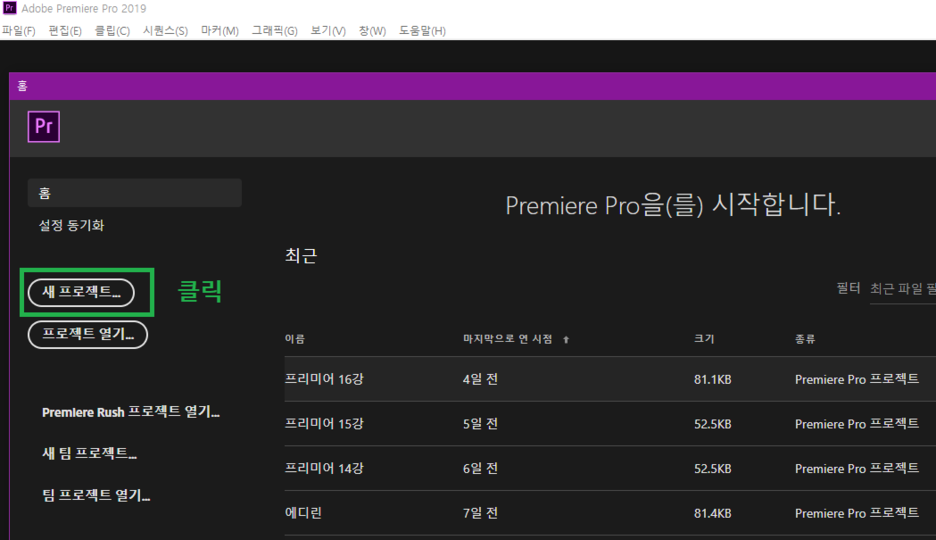The image size is (936, 540).
Task: Click the sort arrow next to 마지막으로 연 시점
Action: coord(566,340)
